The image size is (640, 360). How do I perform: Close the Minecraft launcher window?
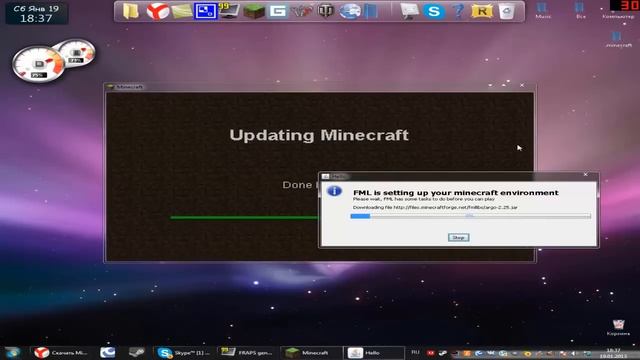click(522, 85)
